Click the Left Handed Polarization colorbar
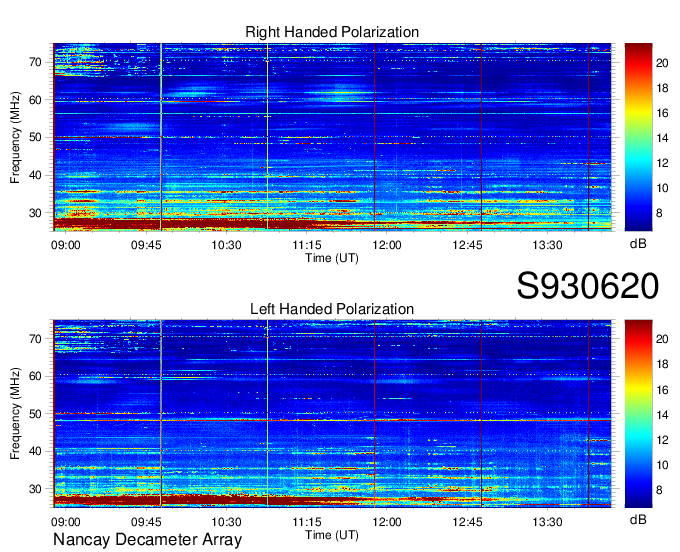 [638, 414]
